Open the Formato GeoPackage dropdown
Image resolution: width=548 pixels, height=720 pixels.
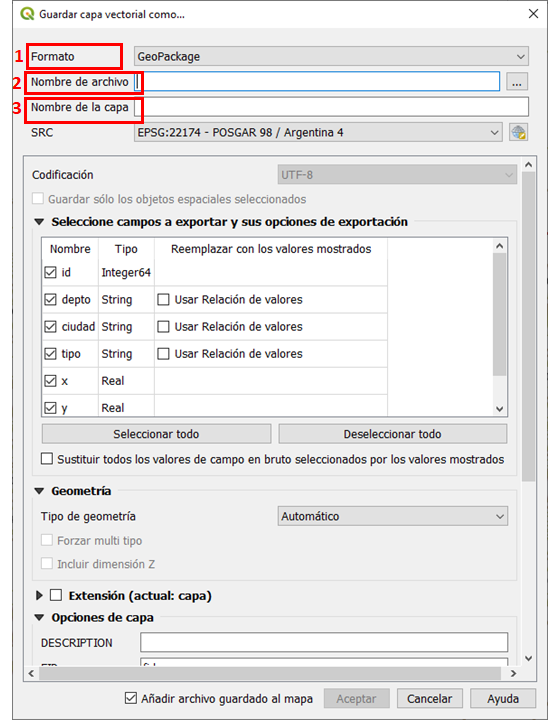331,56
